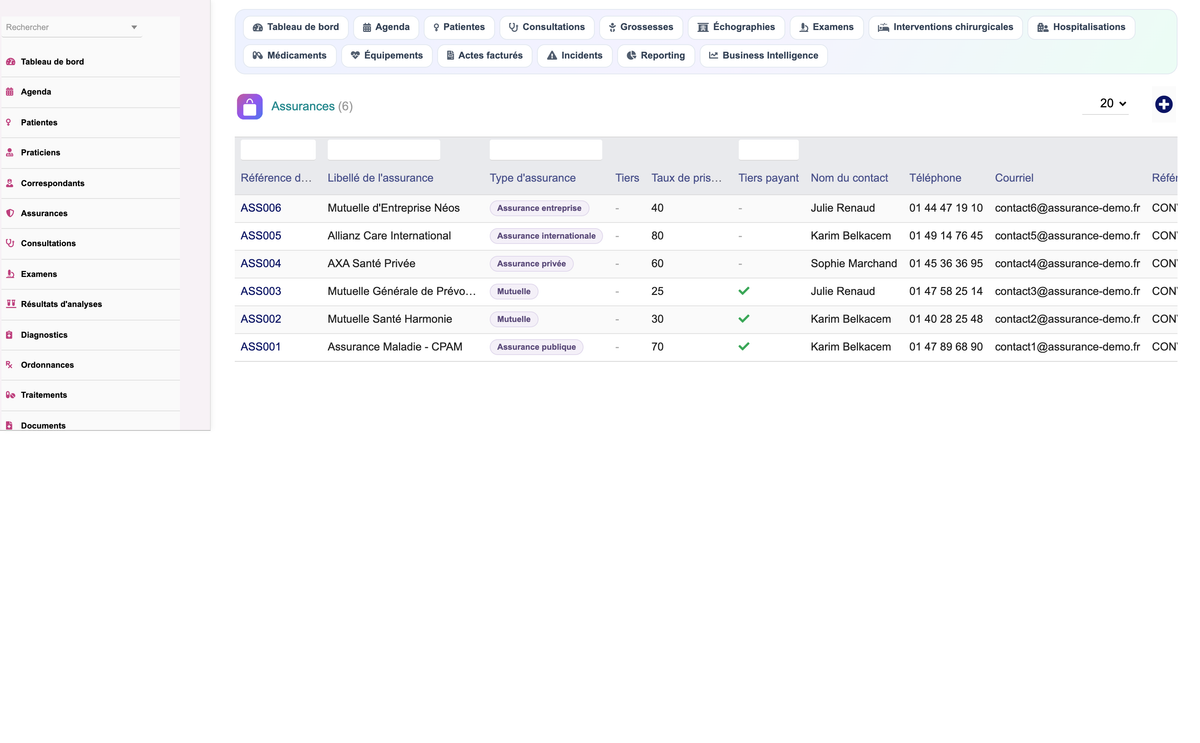
Task: Click the Assurance publique tag
Action: click(537, 347)
